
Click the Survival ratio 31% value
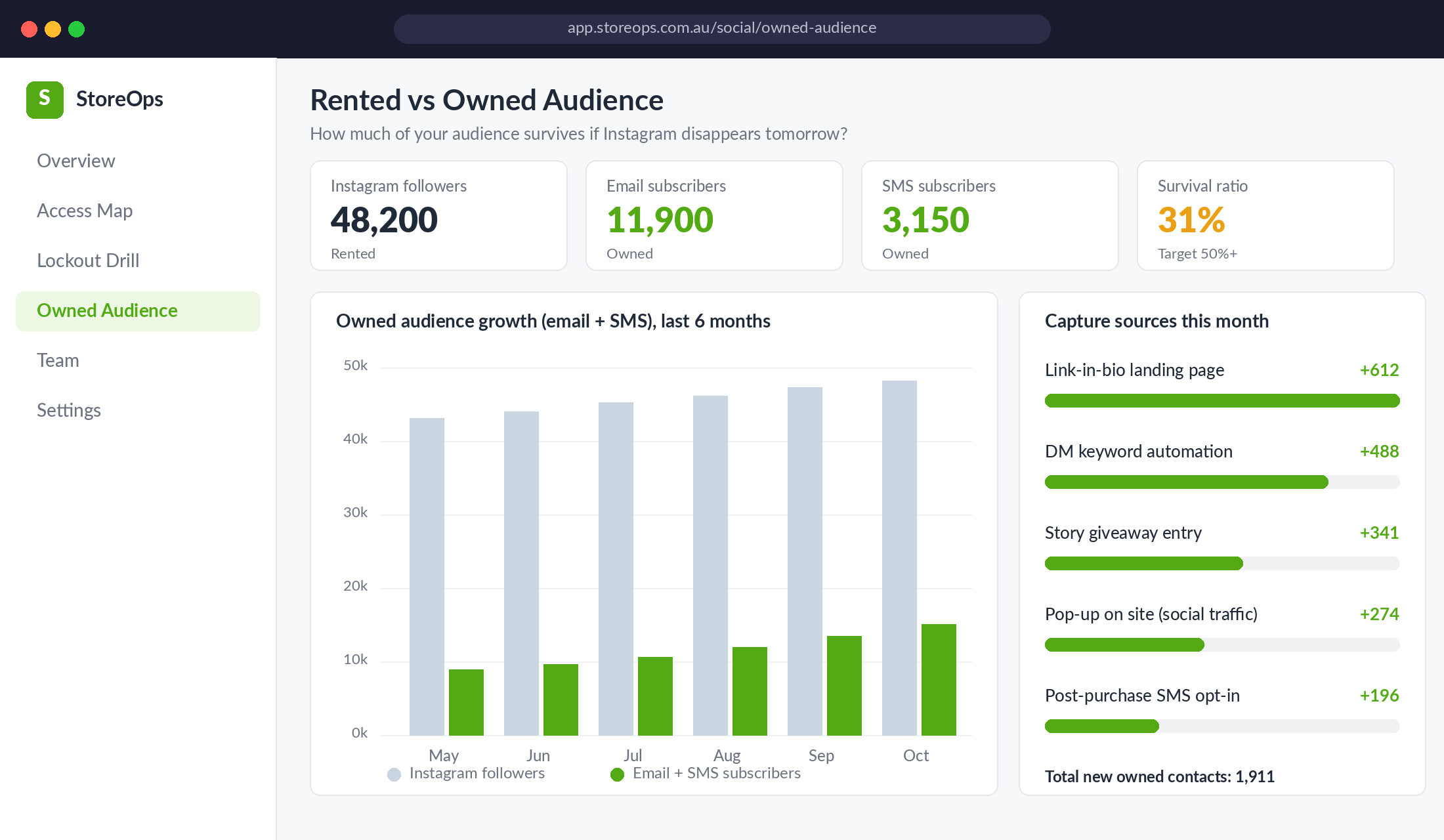coord(1191,220)
